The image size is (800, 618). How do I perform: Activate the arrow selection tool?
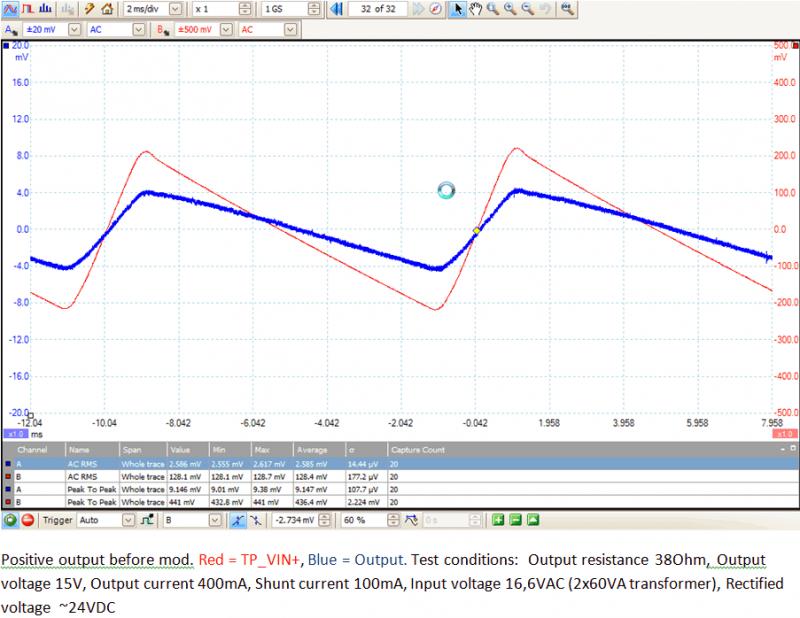coord(458,9)
